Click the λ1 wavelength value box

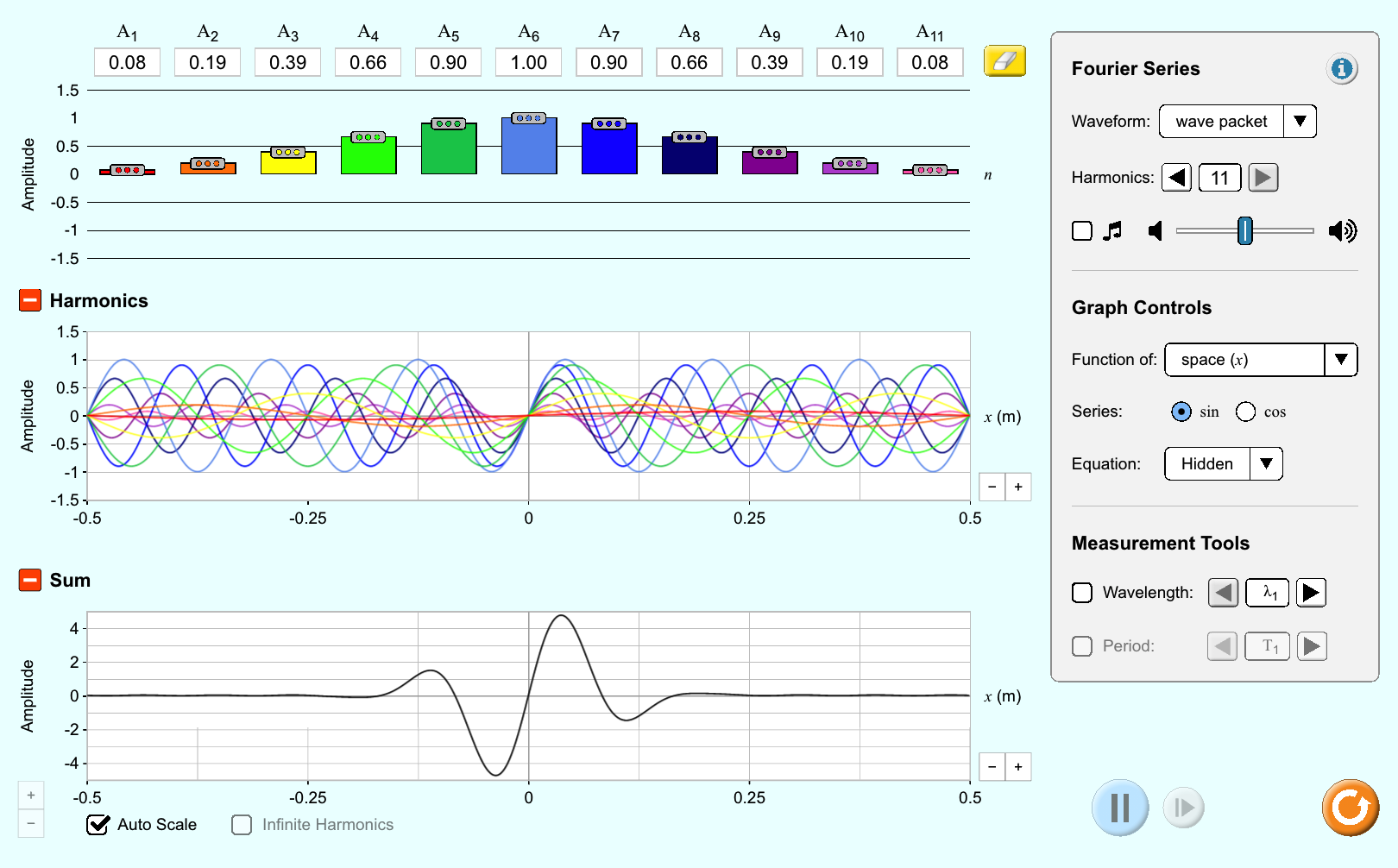point(1268,593)
